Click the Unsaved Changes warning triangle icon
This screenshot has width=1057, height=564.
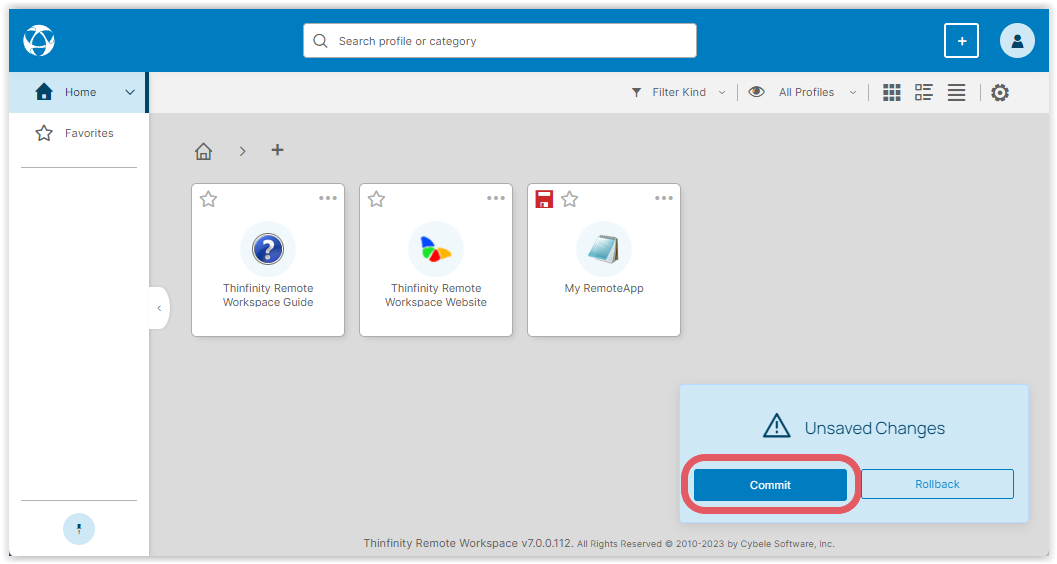(x=777, y=427)
